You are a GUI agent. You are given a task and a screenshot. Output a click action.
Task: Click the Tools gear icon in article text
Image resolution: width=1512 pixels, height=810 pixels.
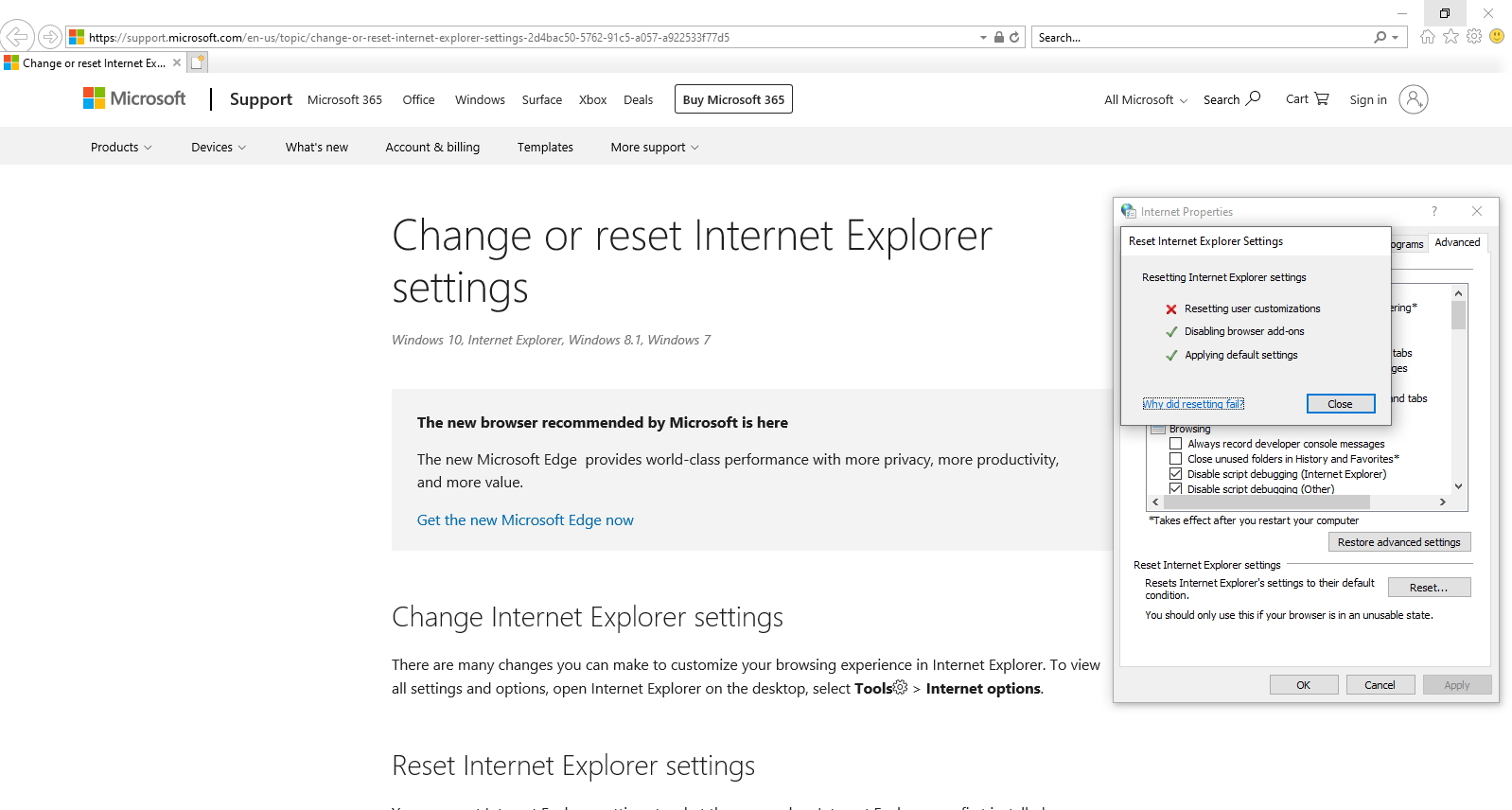point(901,687)
